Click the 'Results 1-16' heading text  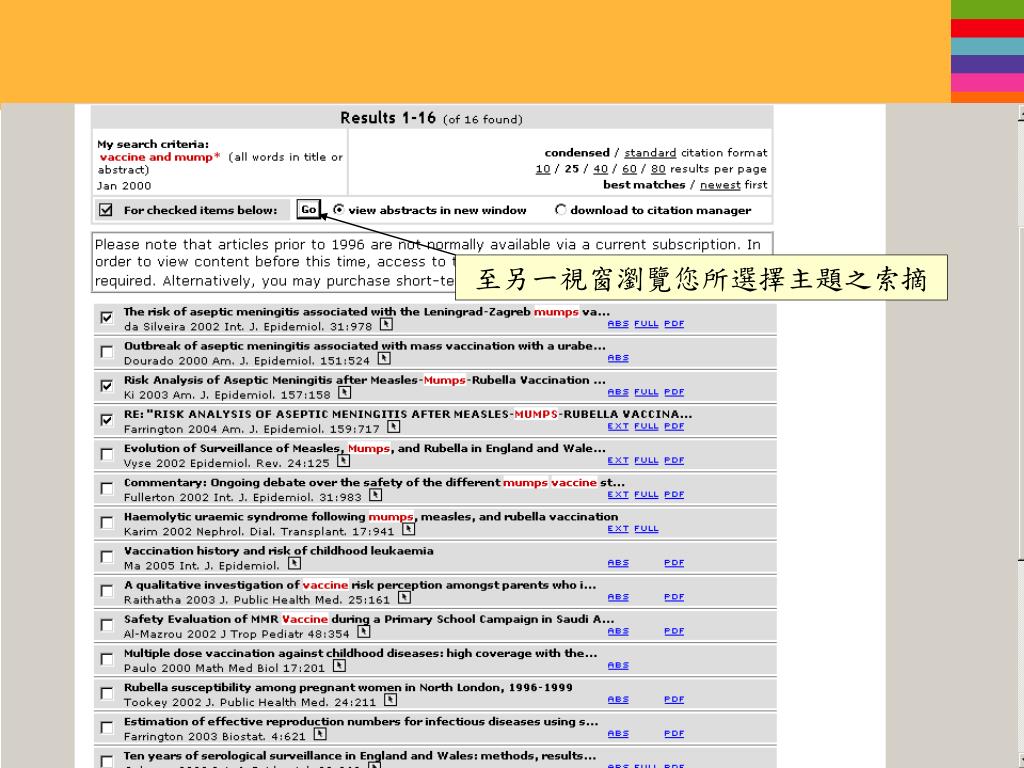(388, 118)
